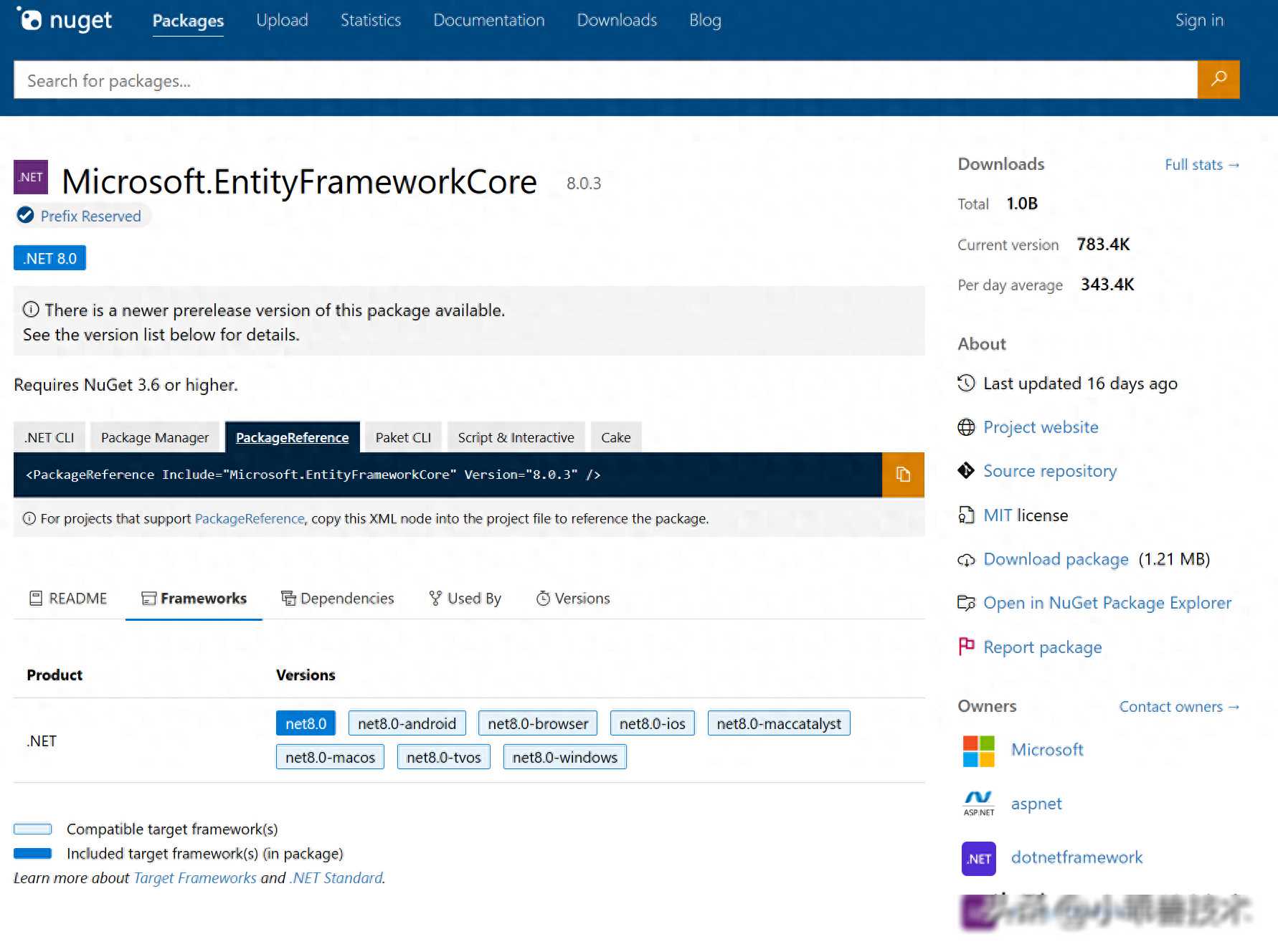1278x952 pixels.
Task: Click the clock icon by Last updated
Action: tap(966, 383)
